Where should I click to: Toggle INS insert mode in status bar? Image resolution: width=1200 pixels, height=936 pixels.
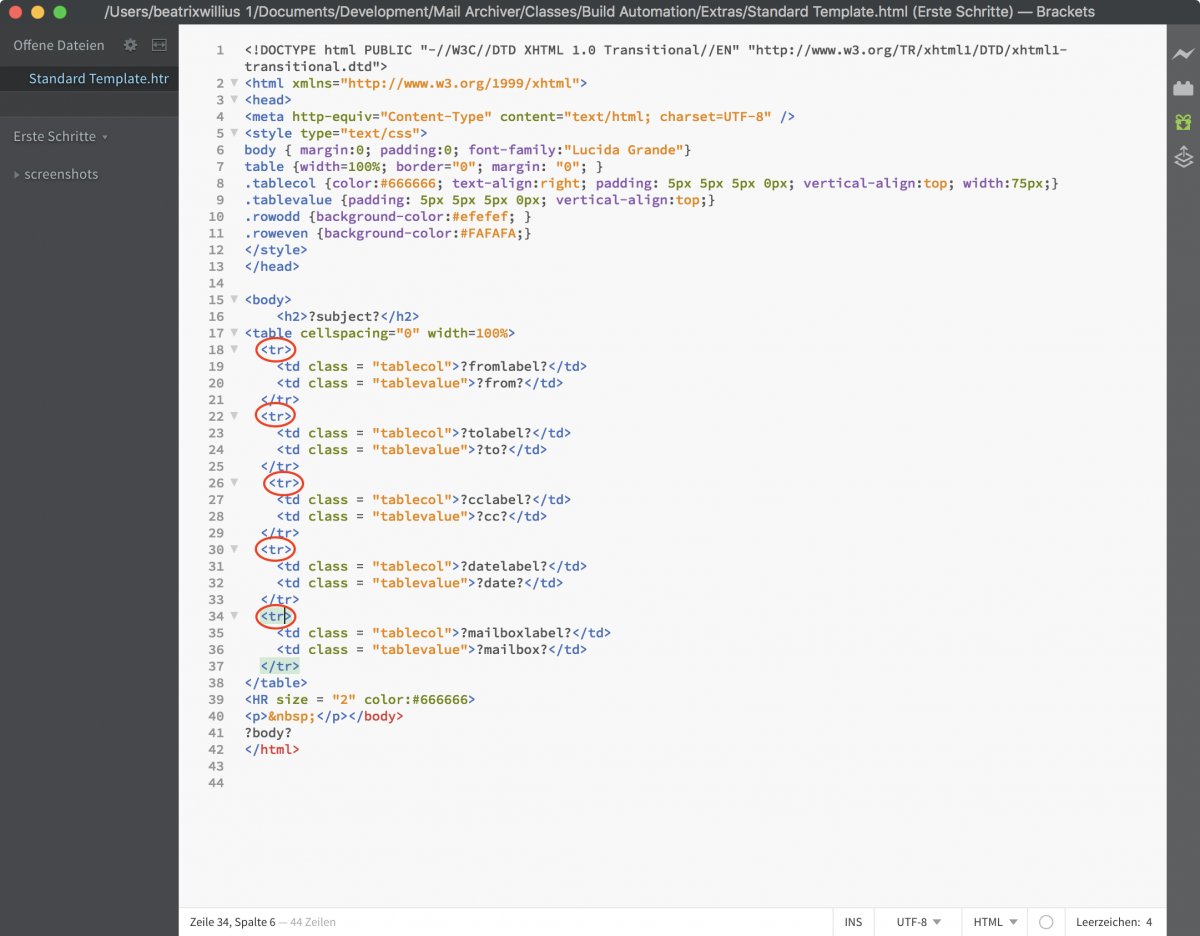pos(853,922)
